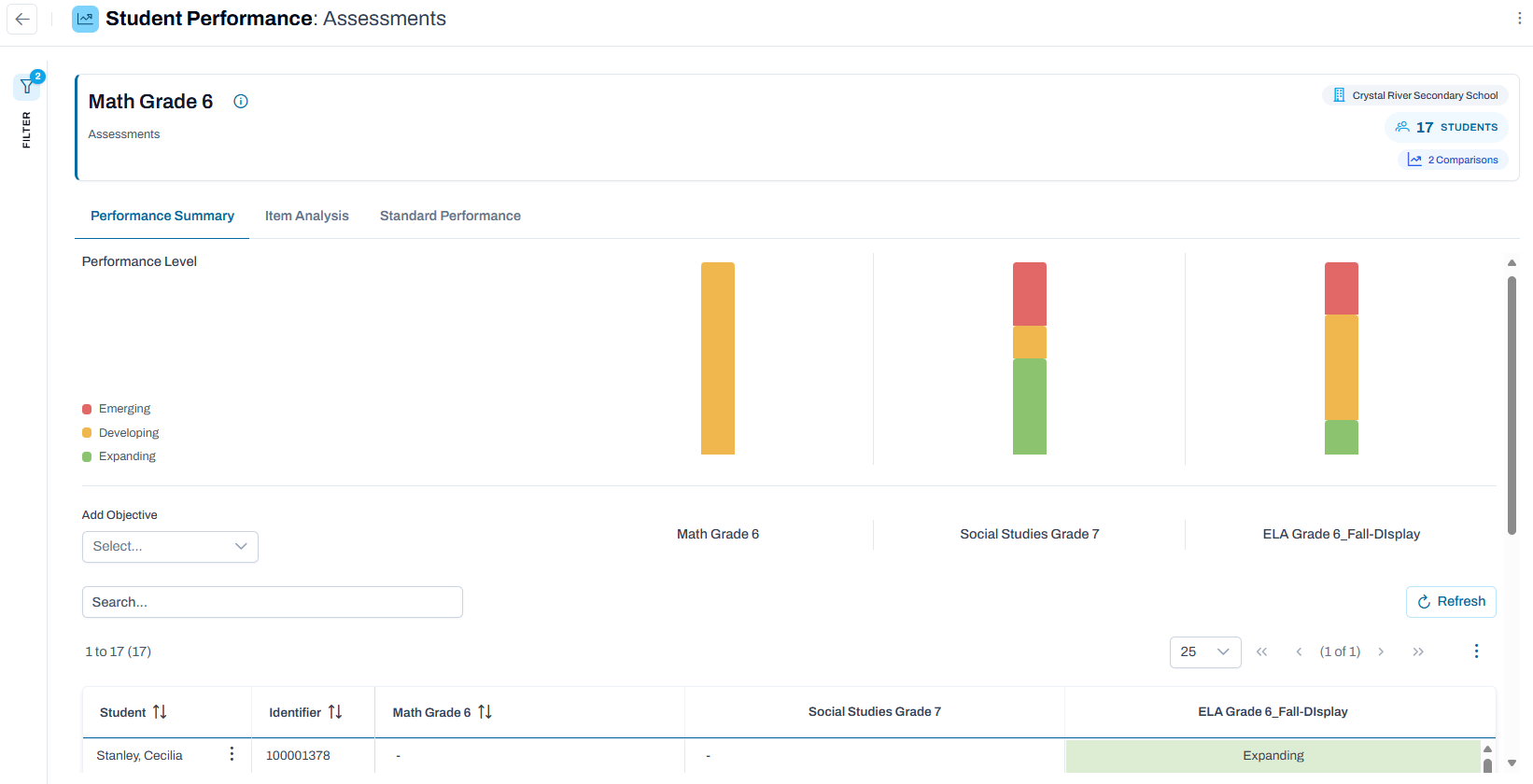Toggle Expanding legend entry
The width and height of the screenshot is (1533, 784).
pyautogui.click(x=120, y=456)
